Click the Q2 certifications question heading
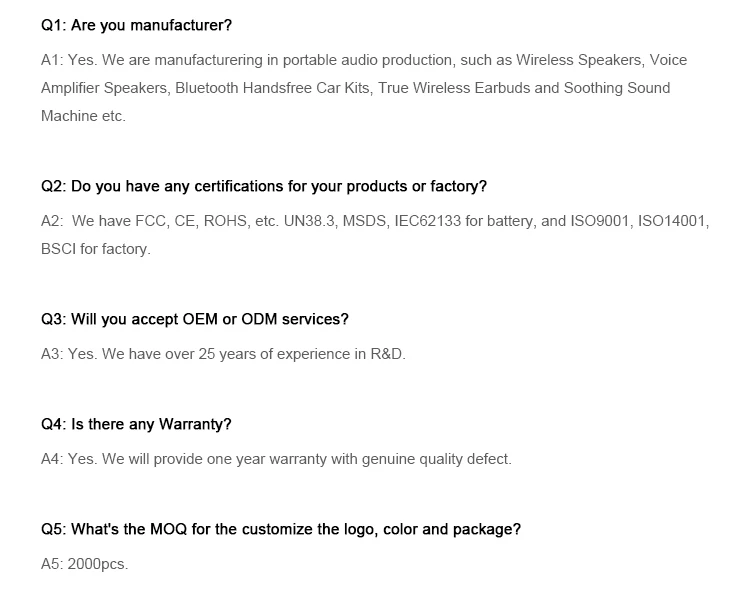The width and height of the screenshot is (750, 614). pyautogui.click(x=264, y=186)
